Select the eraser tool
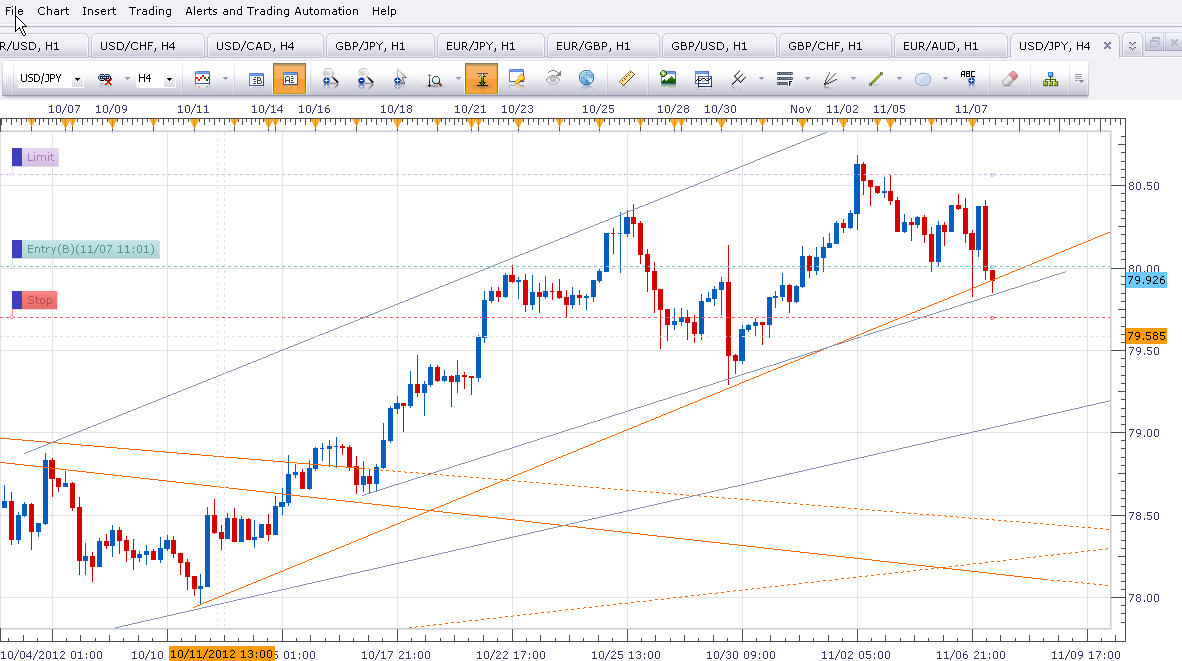1182x661 pixels. (1009, 79)
